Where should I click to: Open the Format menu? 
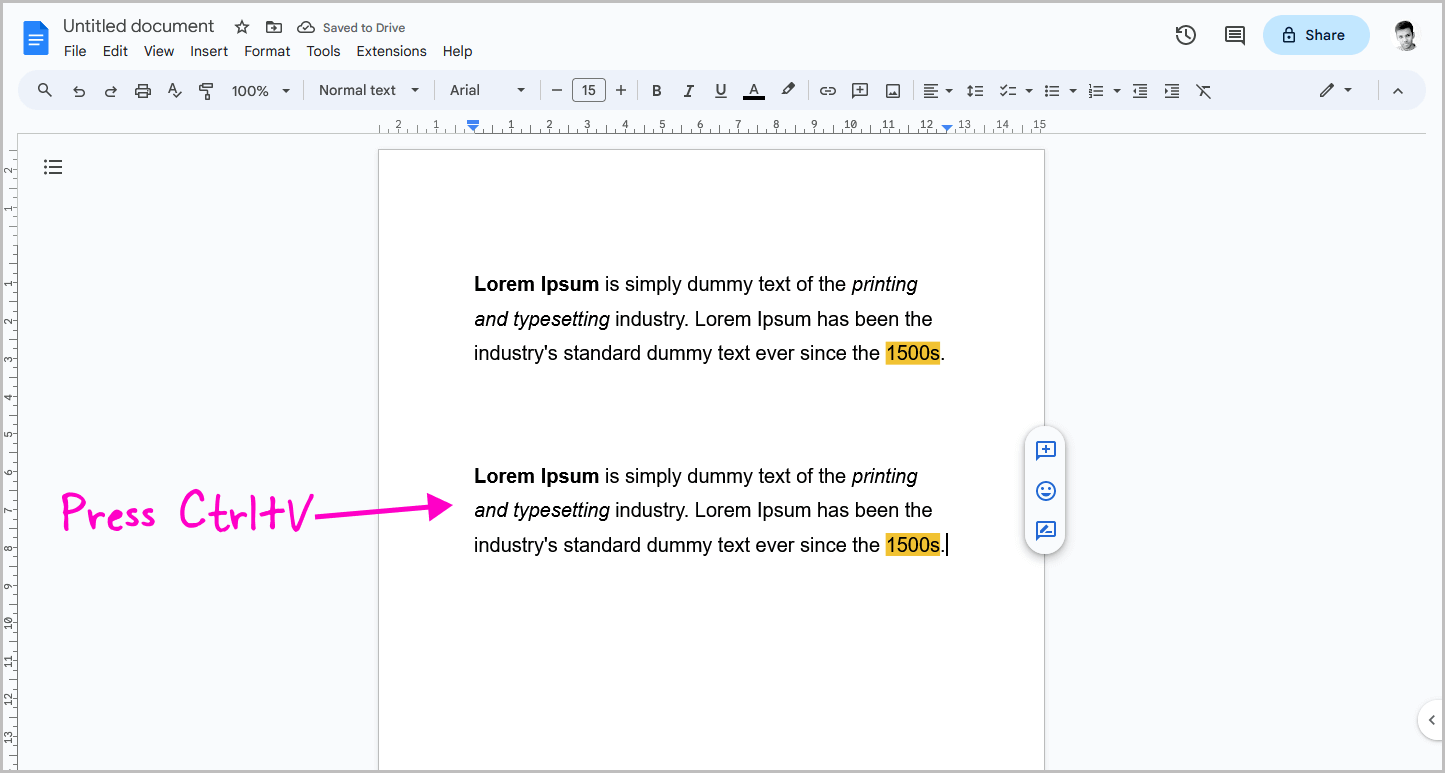coord(266,51)
